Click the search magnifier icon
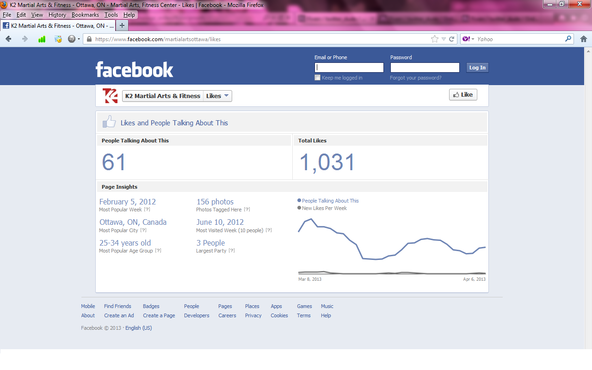 (x=568, y=39)
